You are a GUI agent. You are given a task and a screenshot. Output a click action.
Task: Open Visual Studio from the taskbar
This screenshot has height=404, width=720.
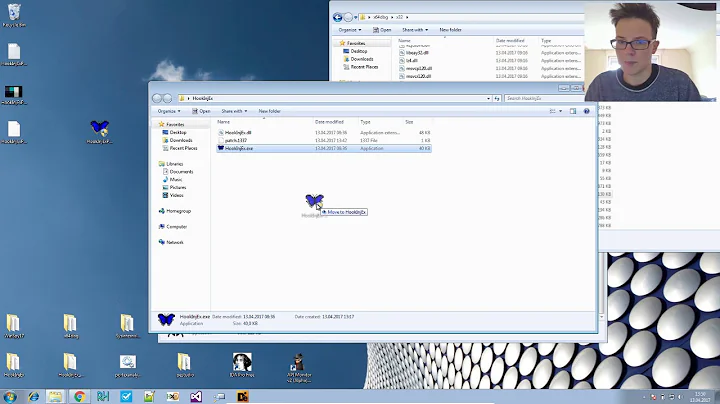(196, 397)
